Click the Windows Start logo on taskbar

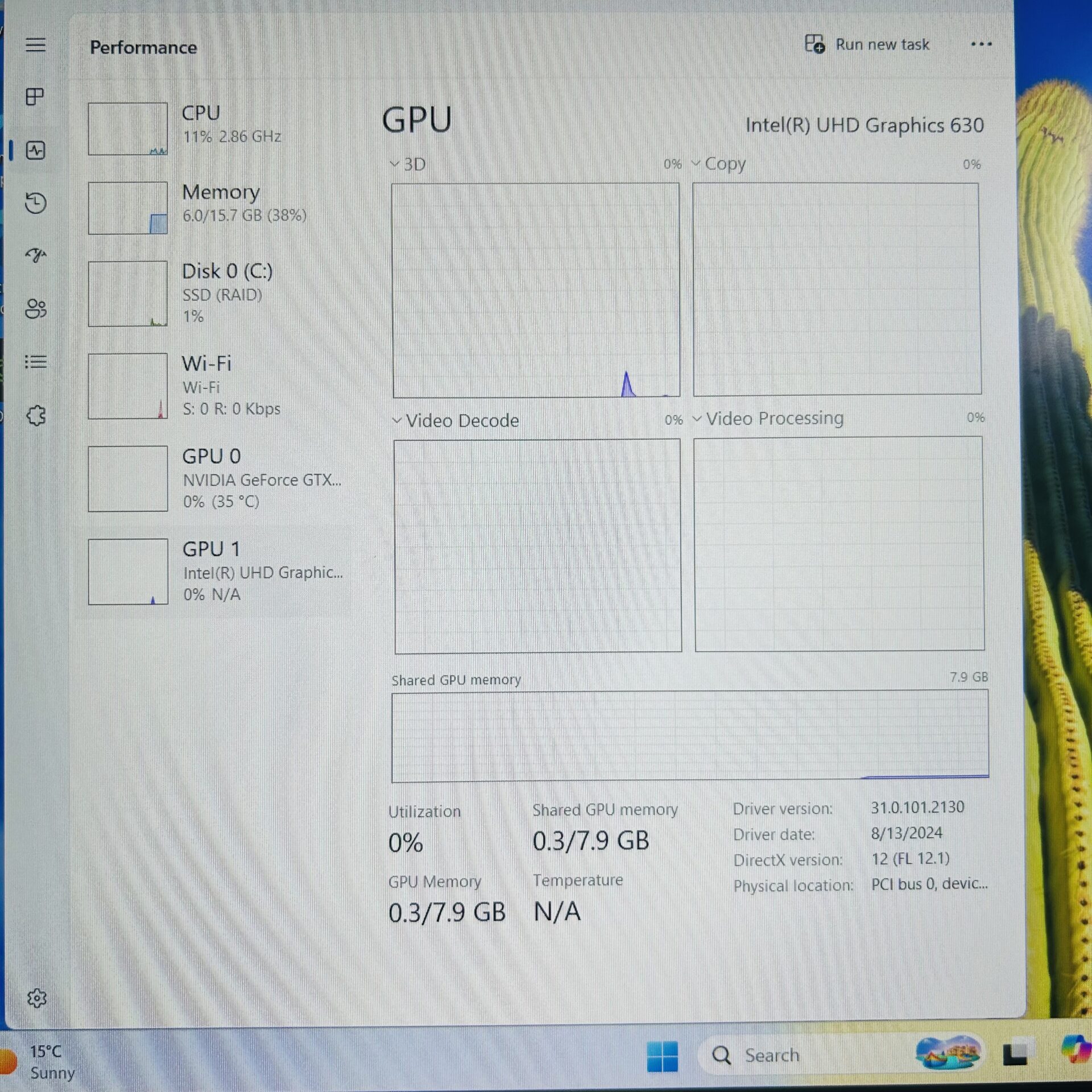coord(663,1056)
